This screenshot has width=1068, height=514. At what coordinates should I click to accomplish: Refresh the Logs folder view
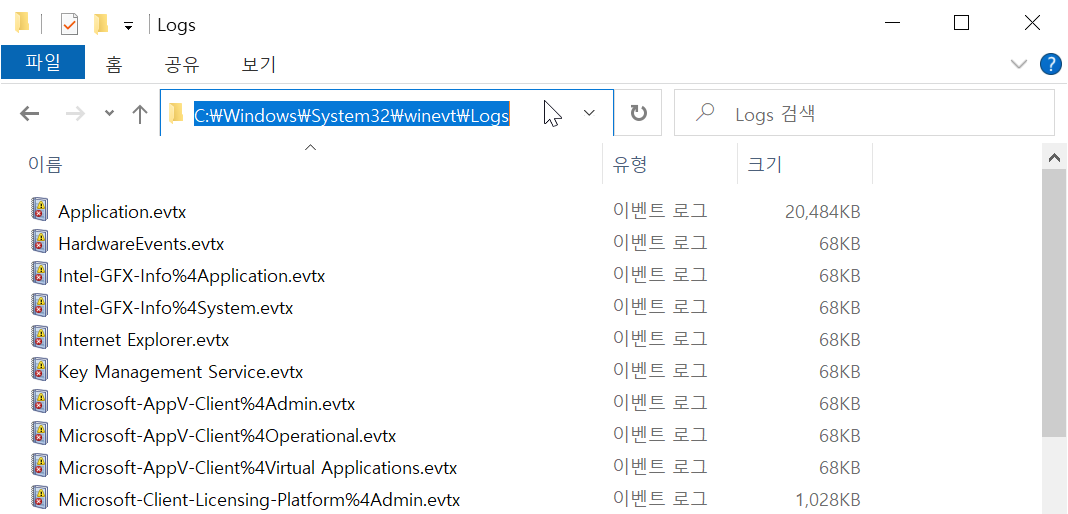pyautogui.click(x=638, y=113)
